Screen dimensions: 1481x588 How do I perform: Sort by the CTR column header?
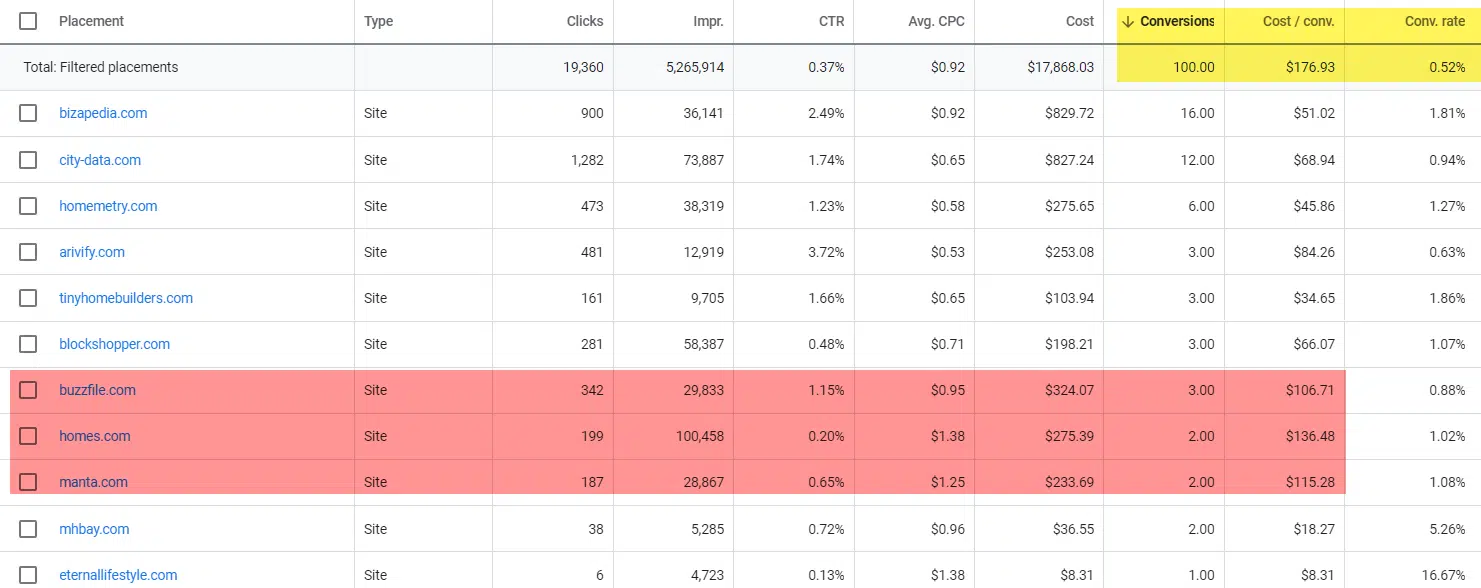point(830,21)
